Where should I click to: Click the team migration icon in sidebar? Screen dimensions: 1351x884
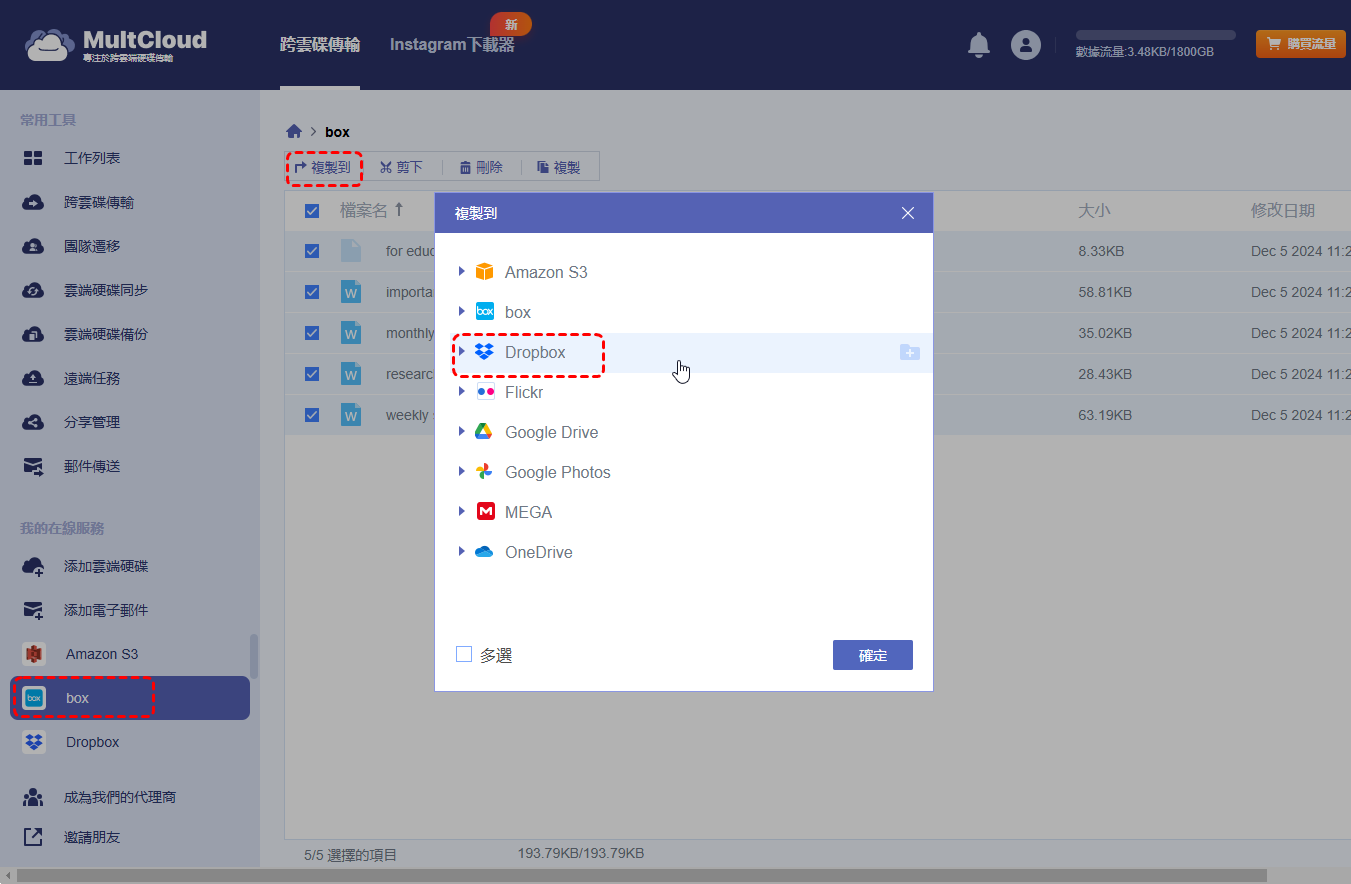33,246
